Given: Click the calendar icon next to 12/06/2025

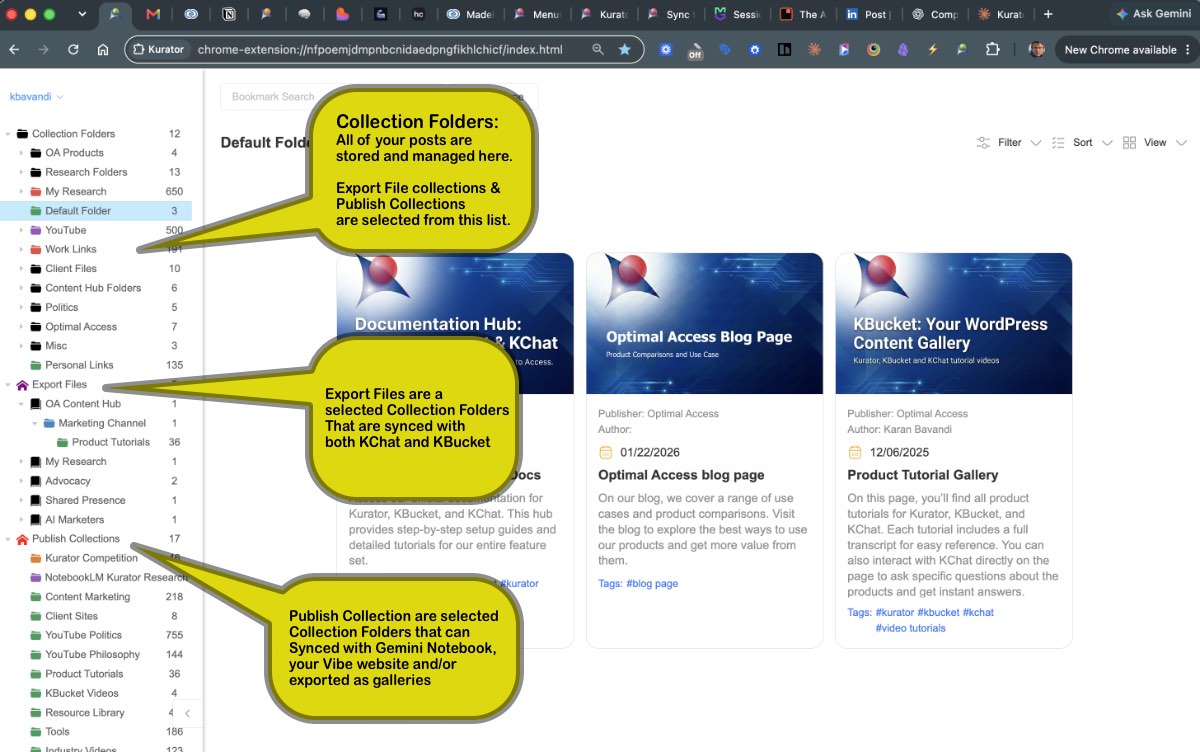Looking at the screenshot, I should [854, 452].
